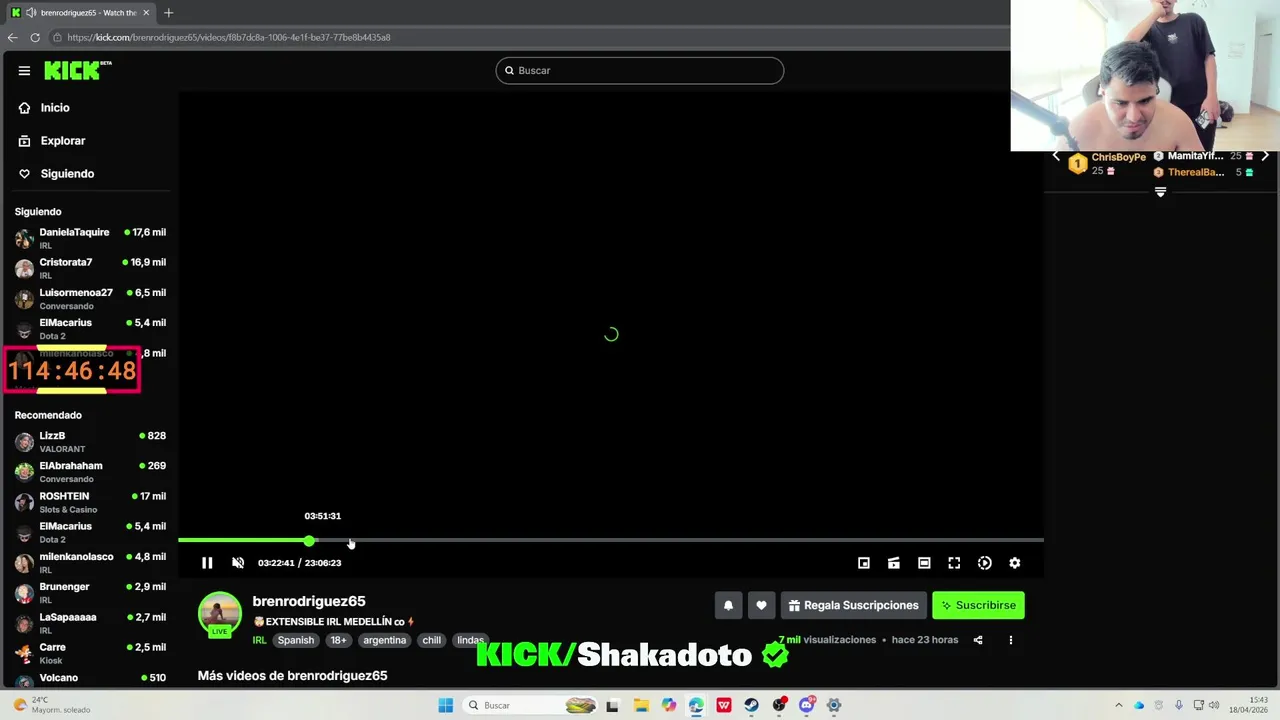The image size is (1280, 720).
Task: Open Microsoft Edge from taskbar
Action: click(x=696, y=705)
